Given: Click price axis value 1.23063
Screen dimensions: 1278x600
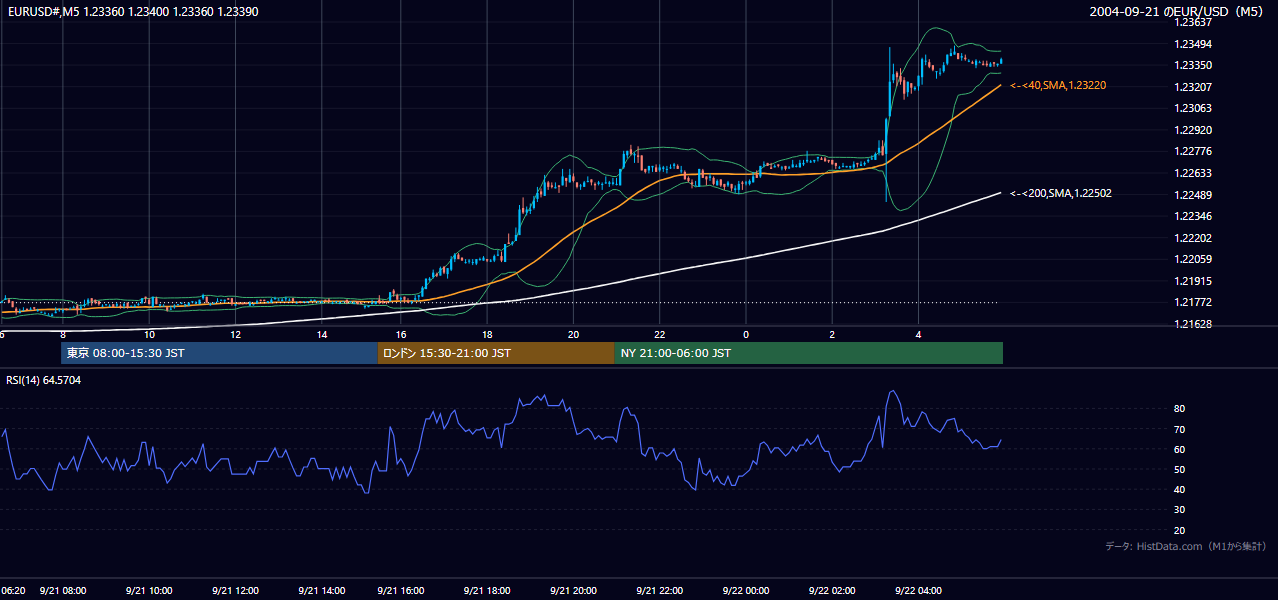Looking at the screenshot, I should tap(1193, 108).
